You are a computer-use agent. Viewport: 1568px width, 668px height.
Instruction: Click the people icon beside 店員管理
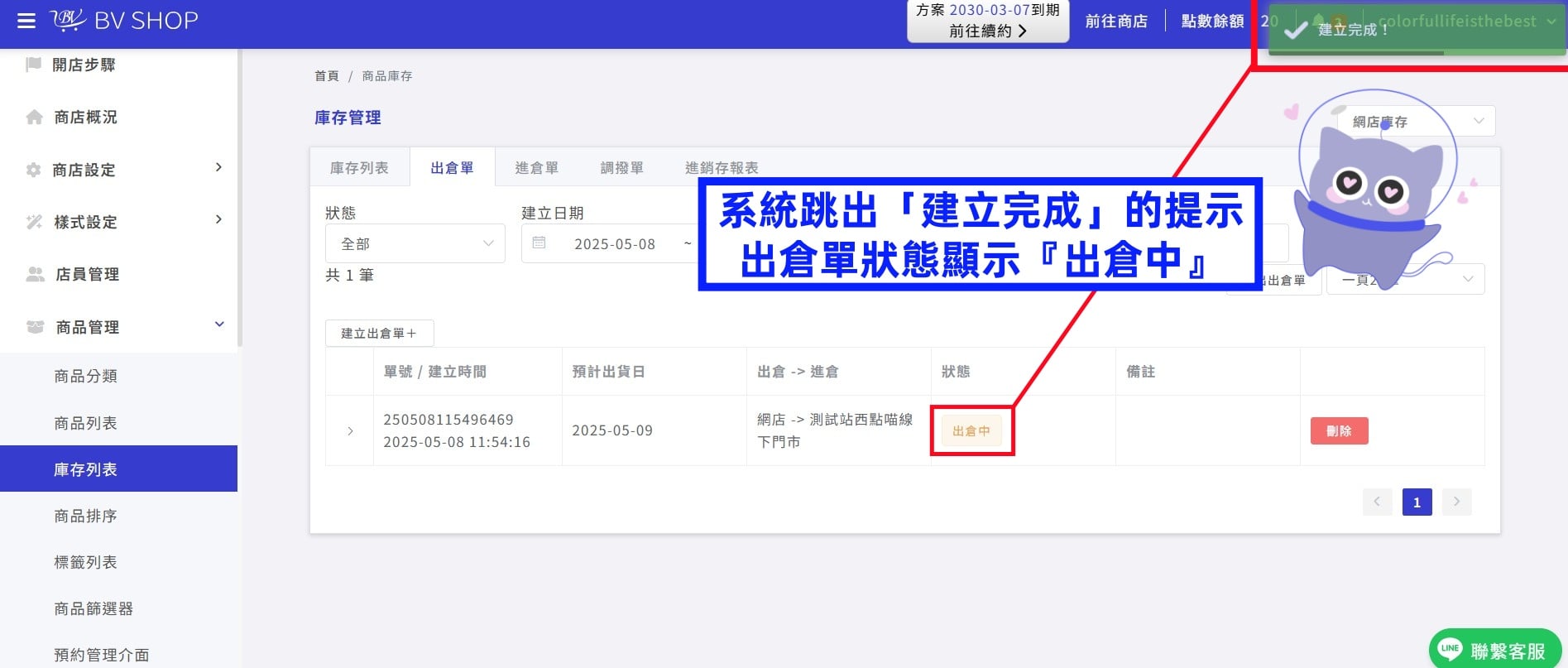[35, 274]
